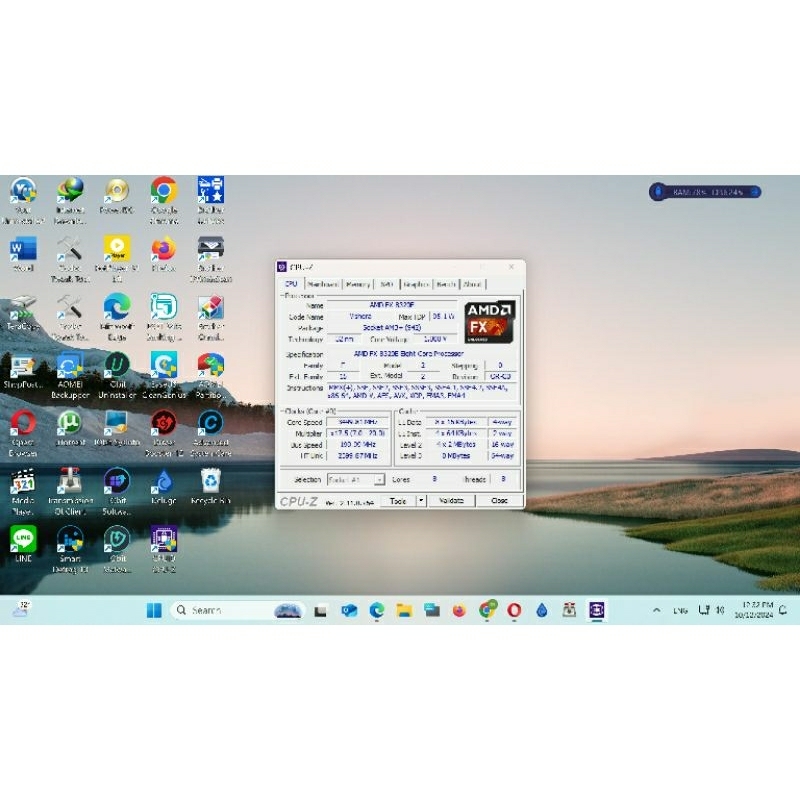Switch to the Memory tab in CPU-Z

coord(358,284)
